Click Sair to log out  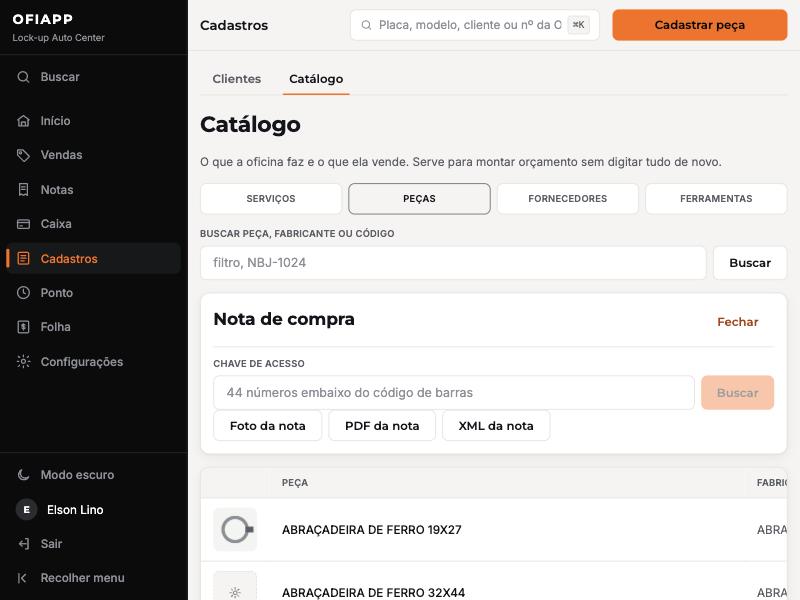point(93,544)
